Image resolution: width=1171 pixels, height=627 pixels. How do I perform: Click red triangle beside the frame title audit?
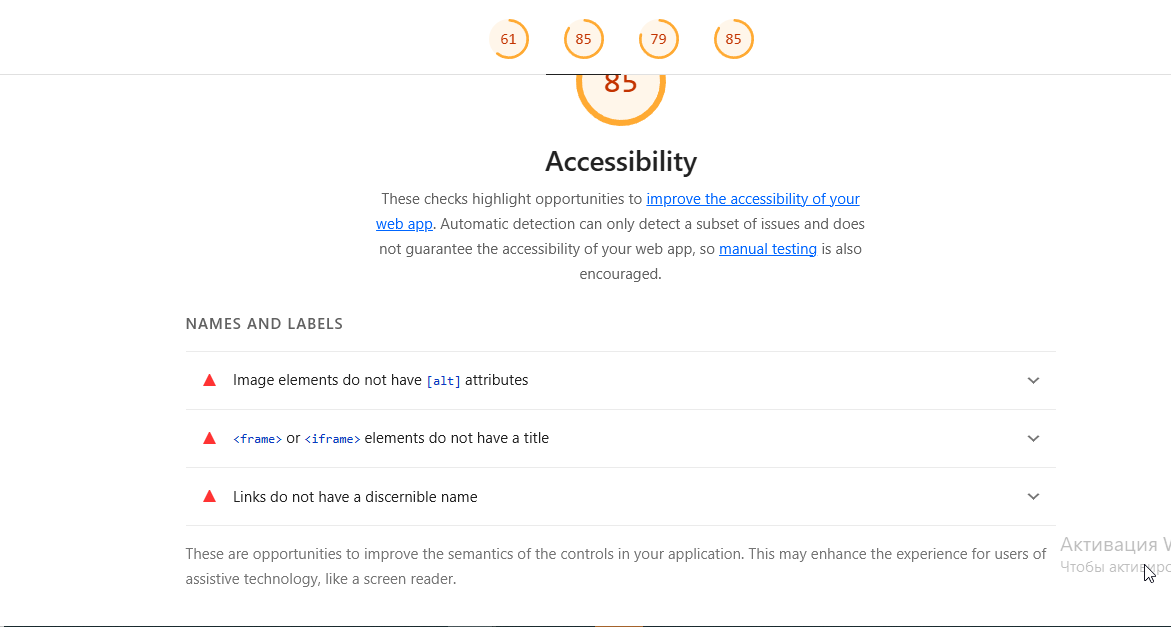[x=210, y=438]
